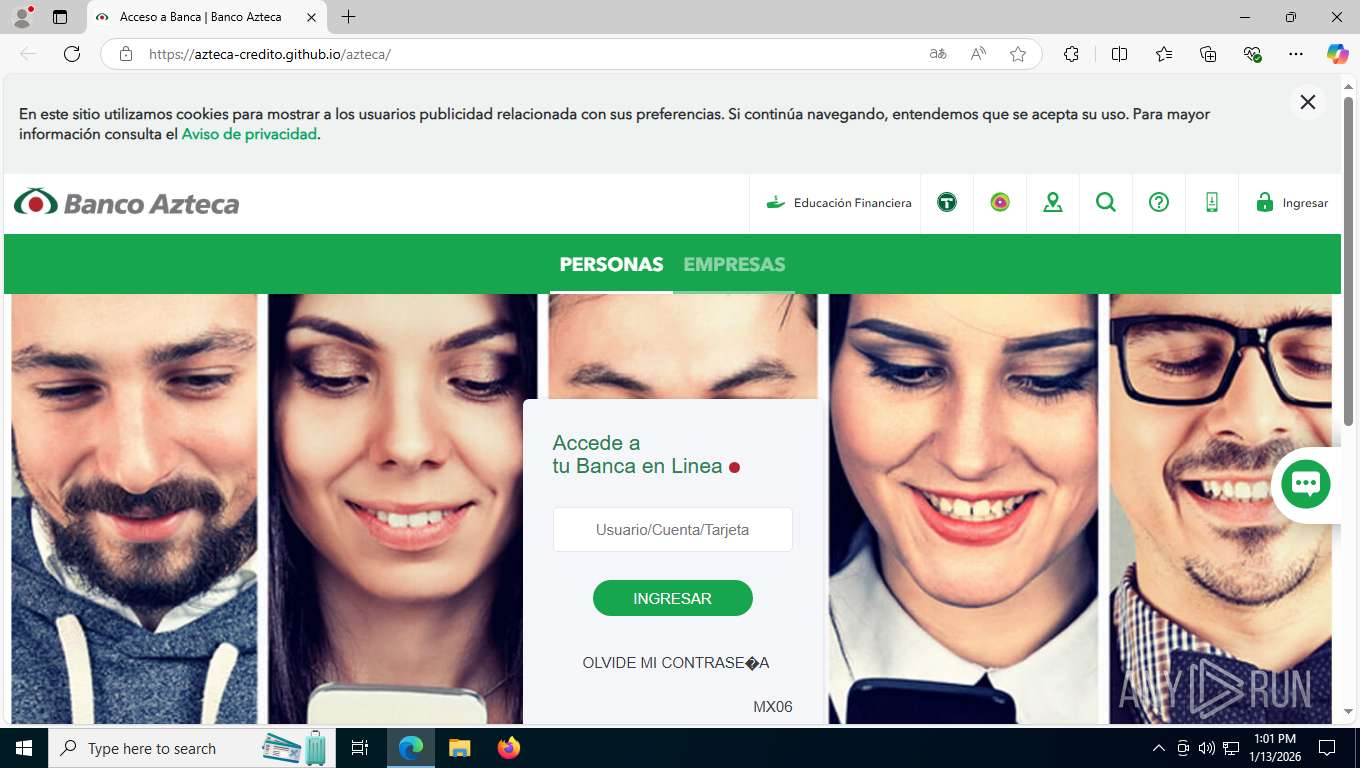Image resolution: width=1360 pixels, height=768 pixels.
Task: View site information lock icon
Action: (x=126, y=54)
